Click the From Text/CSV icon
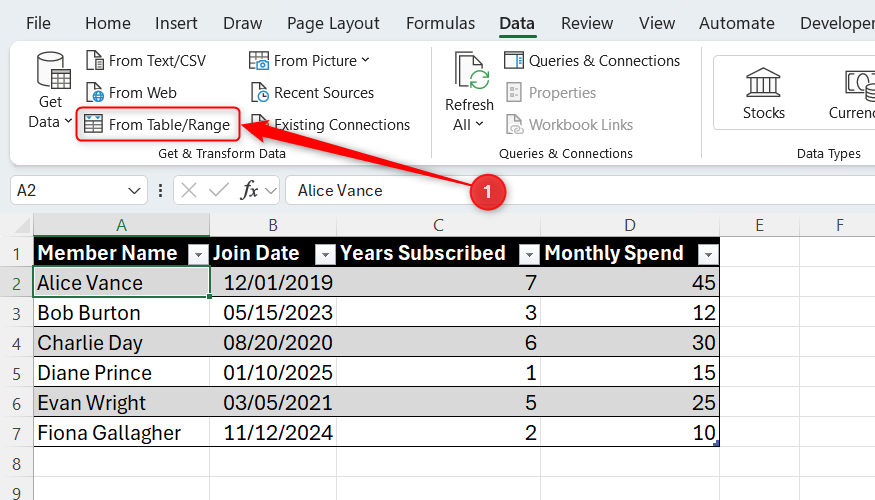 (x=95, y=60)
